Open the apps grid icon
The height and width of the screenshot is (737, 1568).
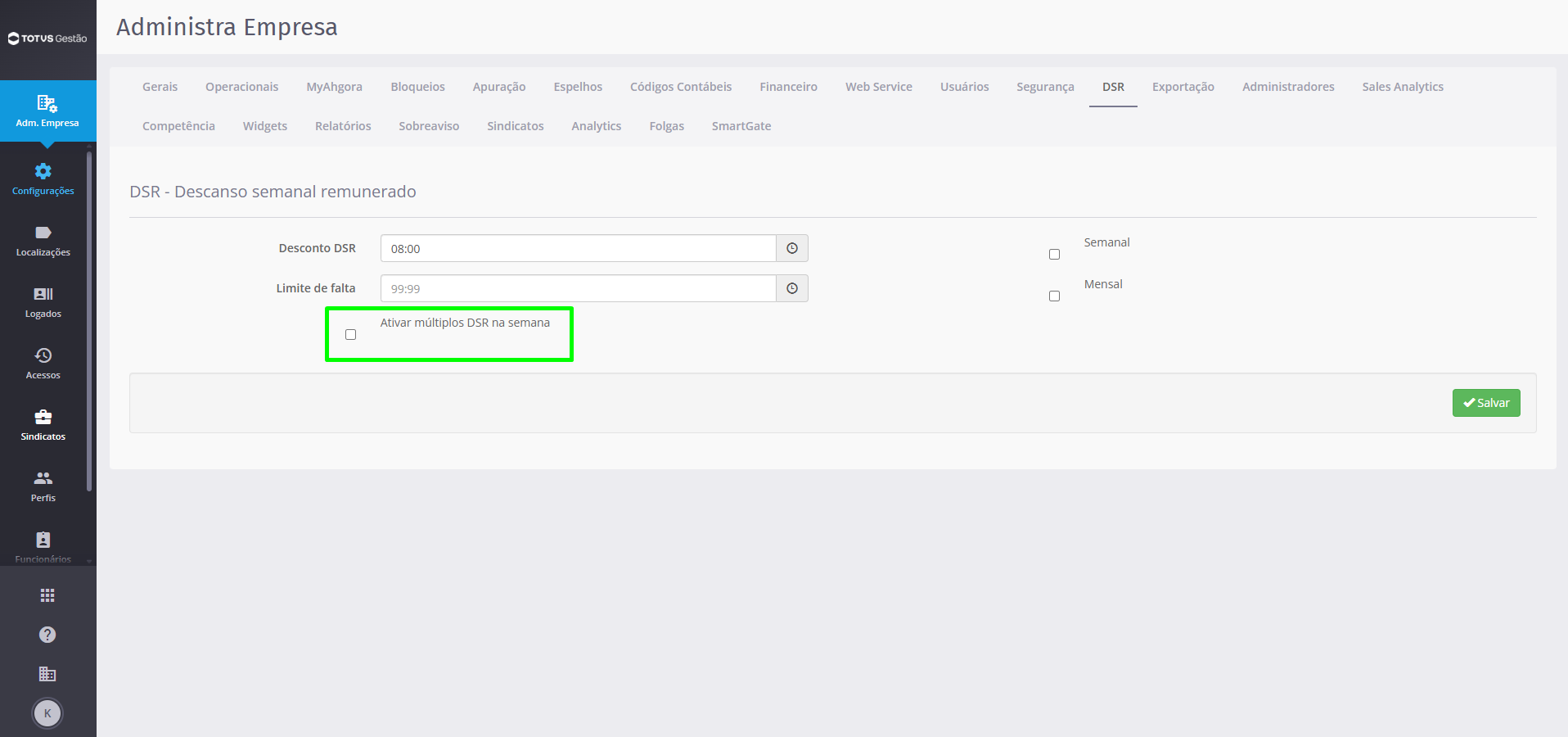pyautogui.click(x=47, y=595)
